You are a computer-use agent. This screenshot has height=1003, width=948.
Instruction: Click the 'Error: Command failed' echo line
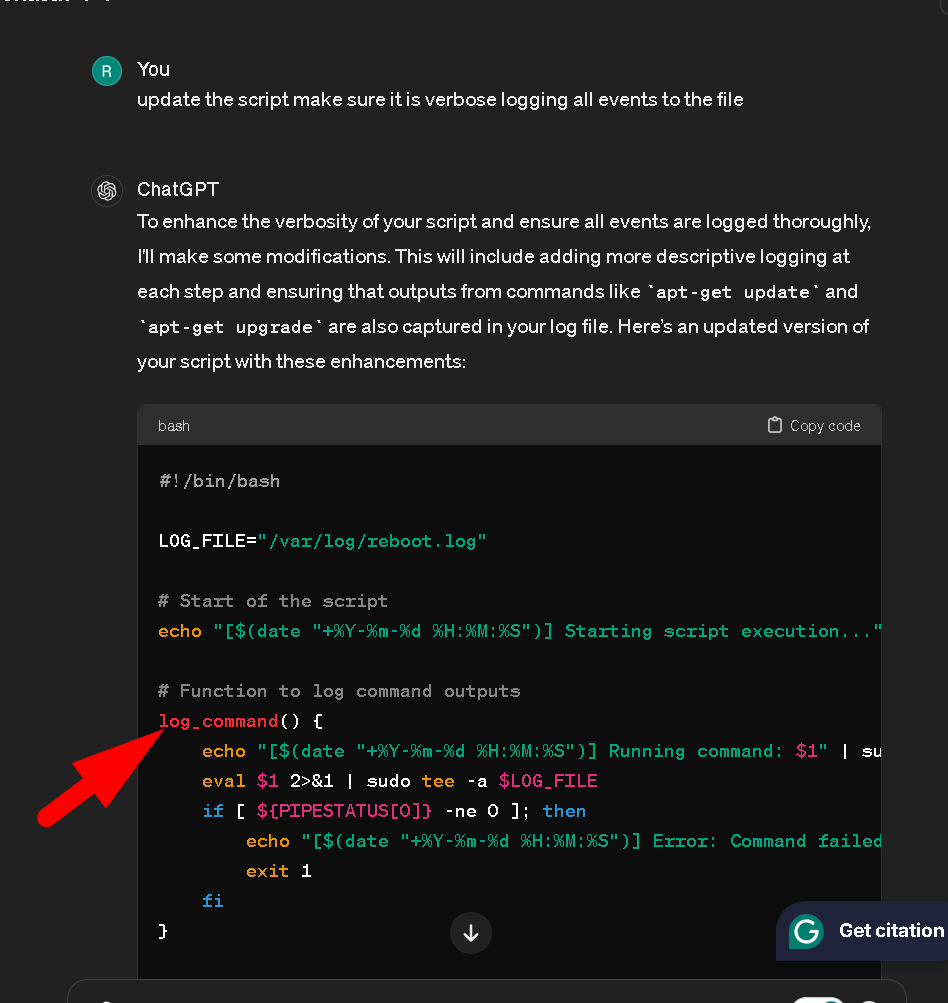tap(564, 841)
